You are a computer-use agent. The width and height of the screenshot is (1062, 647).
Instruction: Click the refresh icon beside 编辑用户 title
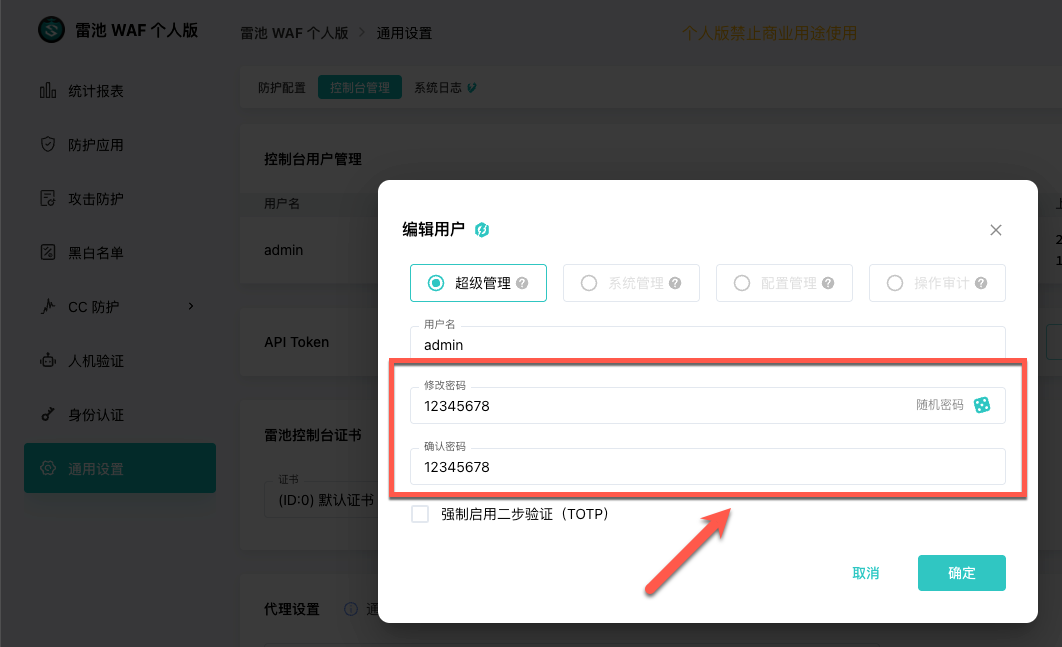(x=481, y=230)
